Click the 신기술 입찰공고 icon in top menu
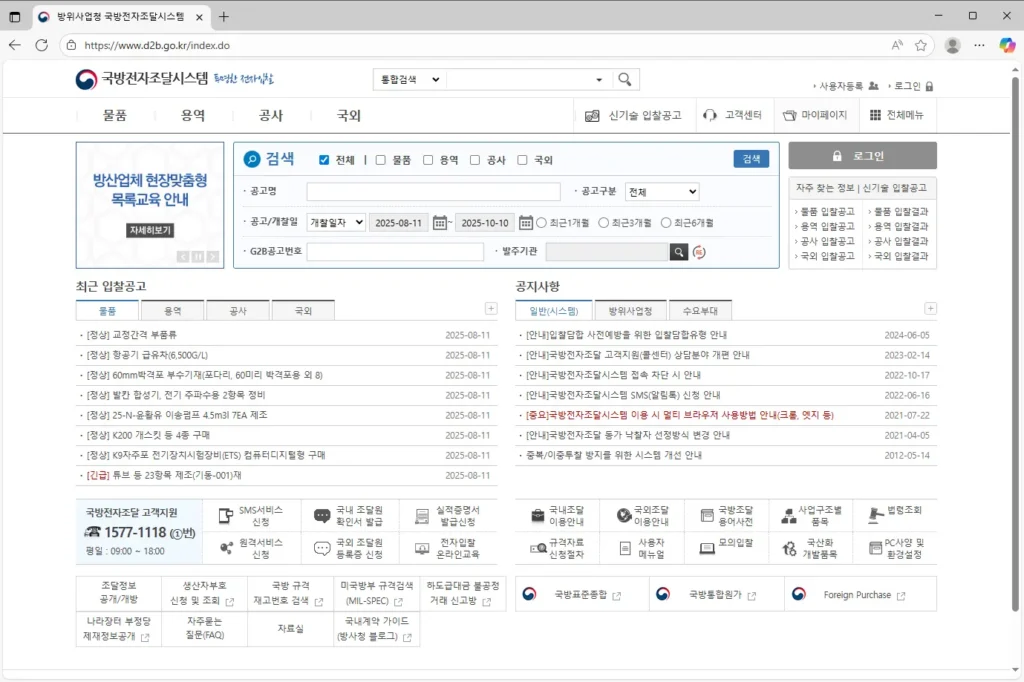 coord(592,116)
